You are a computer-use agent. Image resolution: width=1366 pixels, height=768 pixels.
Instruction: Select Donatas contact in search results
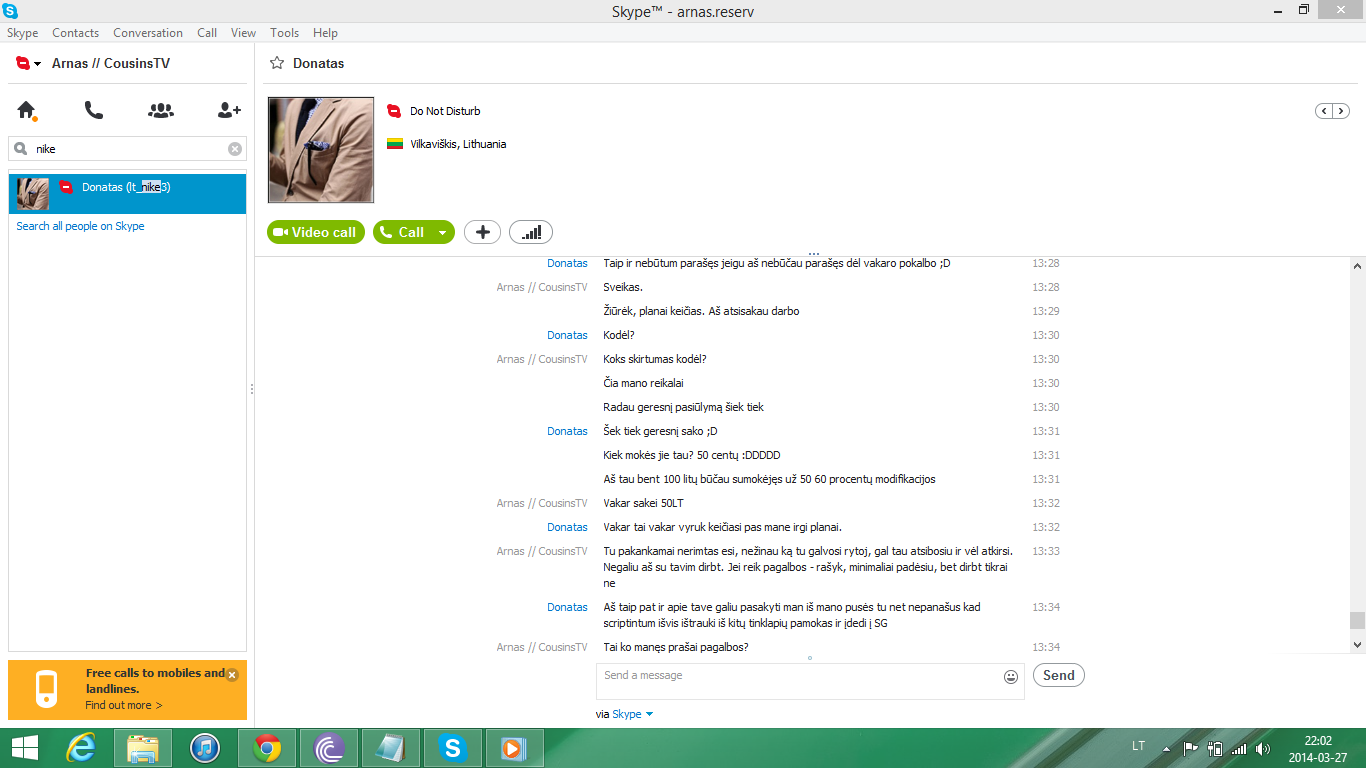(127, 193)
